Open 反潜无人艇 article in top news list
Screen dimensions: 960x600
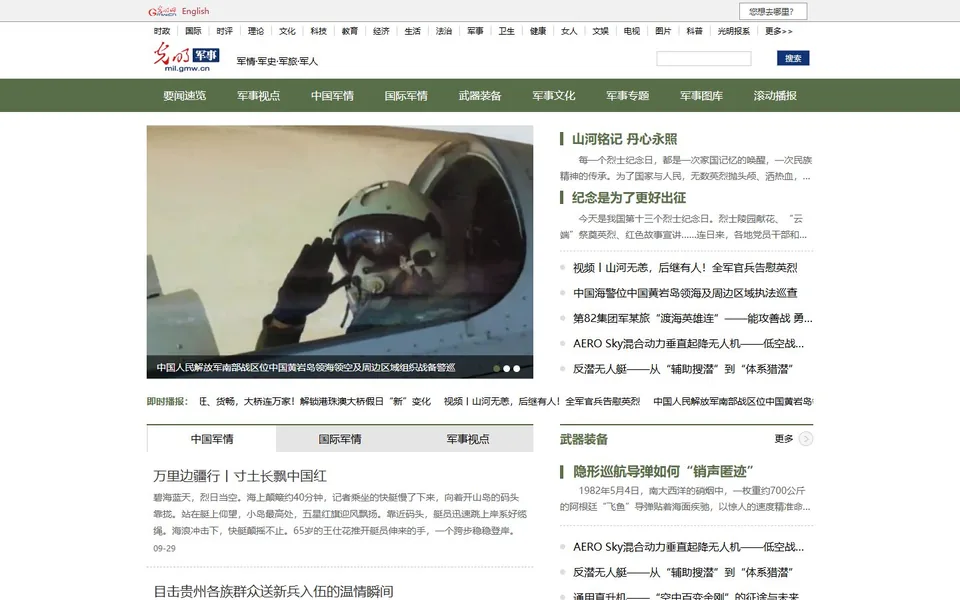pos(683,369)
